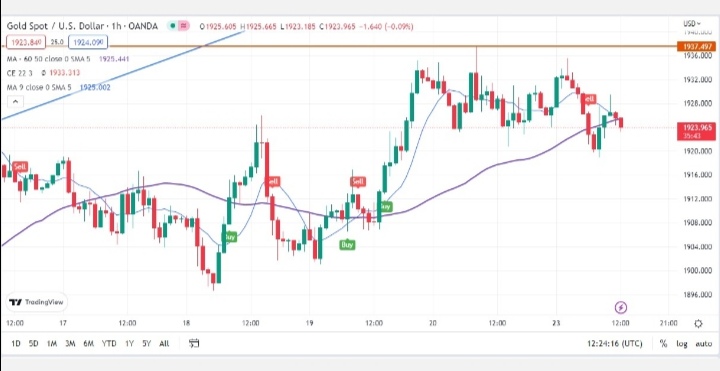Select the YTD time range

[109, 343]
